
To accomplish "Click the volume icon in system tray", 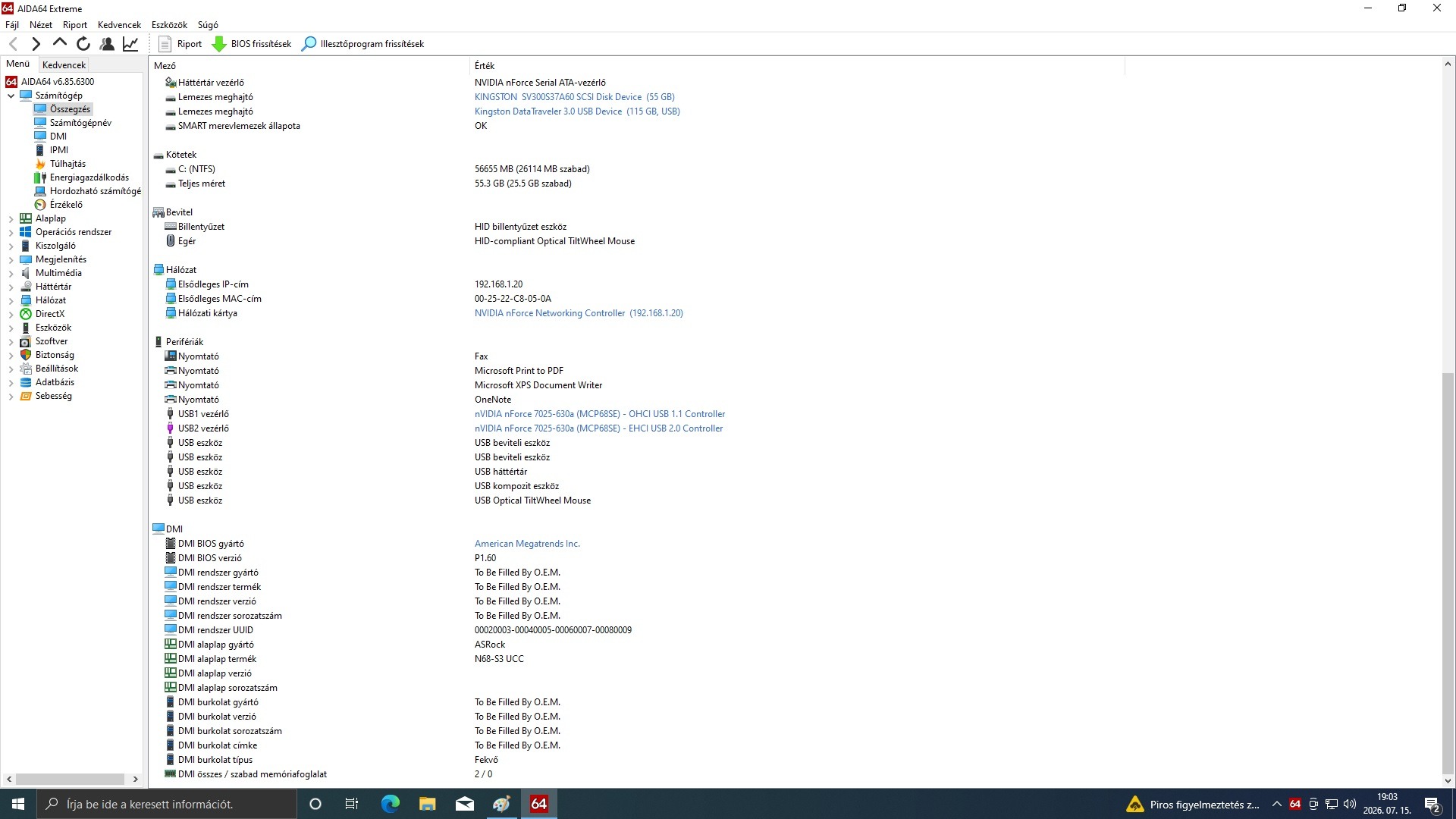I will click(1350, 804).
